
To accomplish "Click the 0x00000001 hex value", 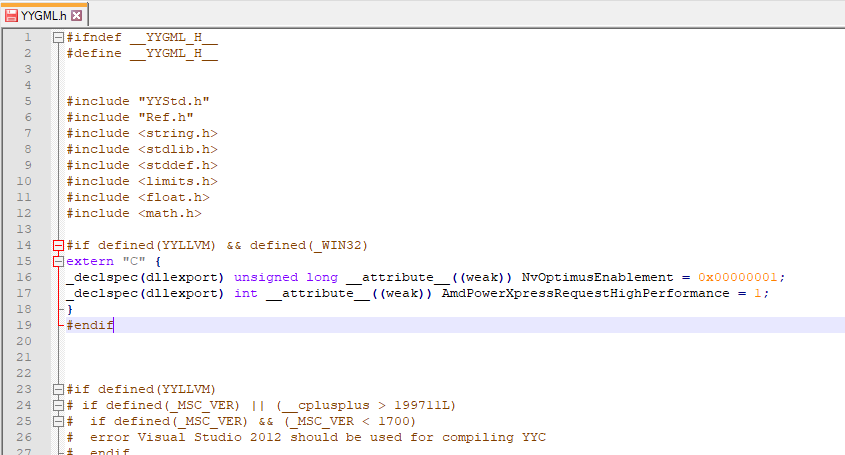I will [739, 277].
